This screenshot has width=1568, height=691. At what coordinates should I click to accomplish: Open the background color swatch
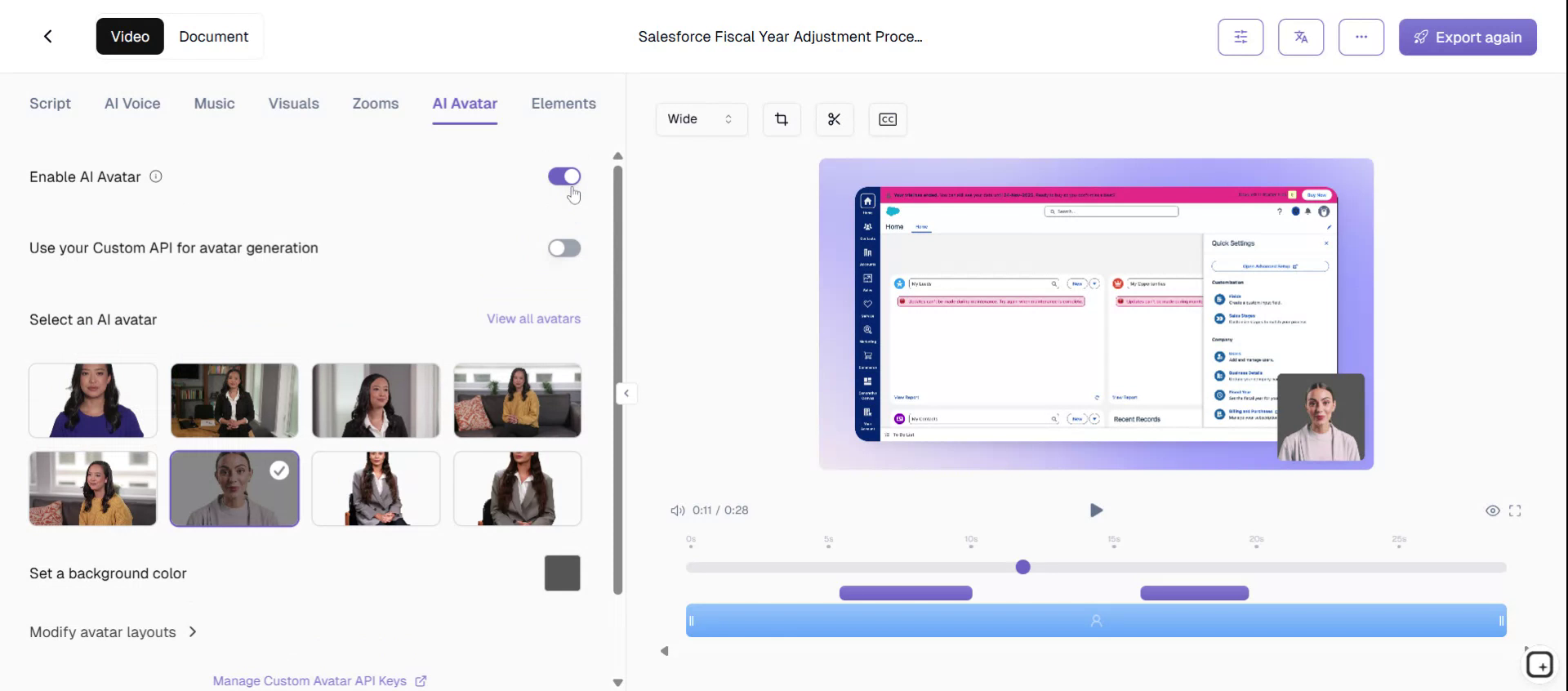tap(563, 573)
